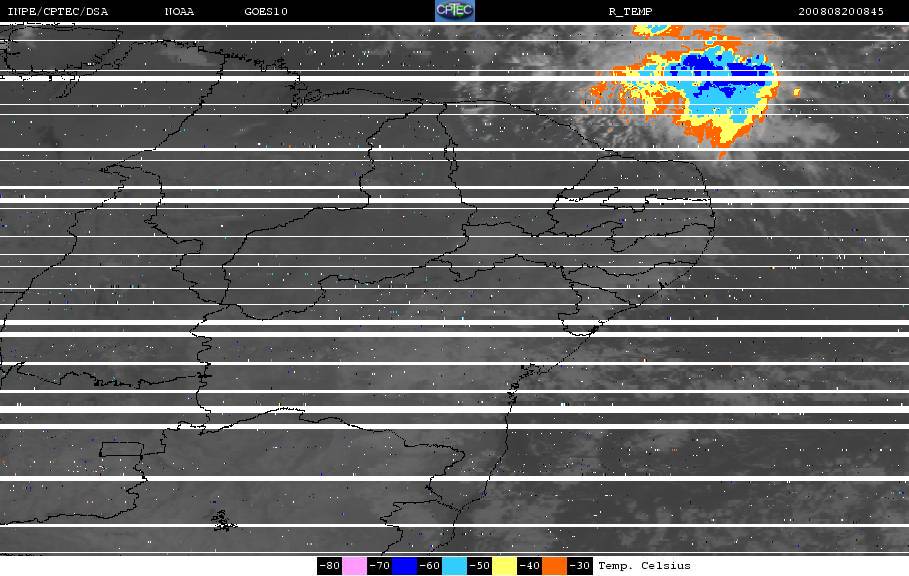909x576 pixels.
Task: Click the NOAA label in the header
Action: 179,11
